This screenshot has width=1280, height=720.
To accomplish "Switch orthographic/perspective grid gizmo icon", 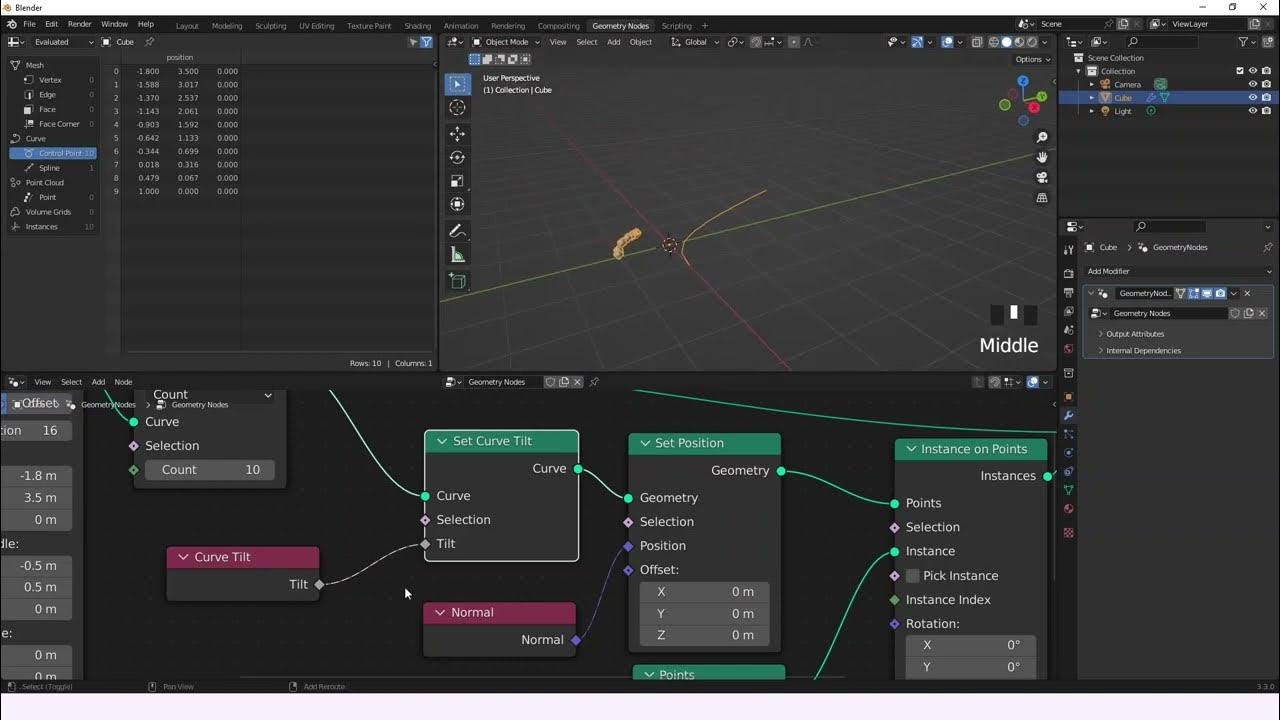I will [1042, 198].
